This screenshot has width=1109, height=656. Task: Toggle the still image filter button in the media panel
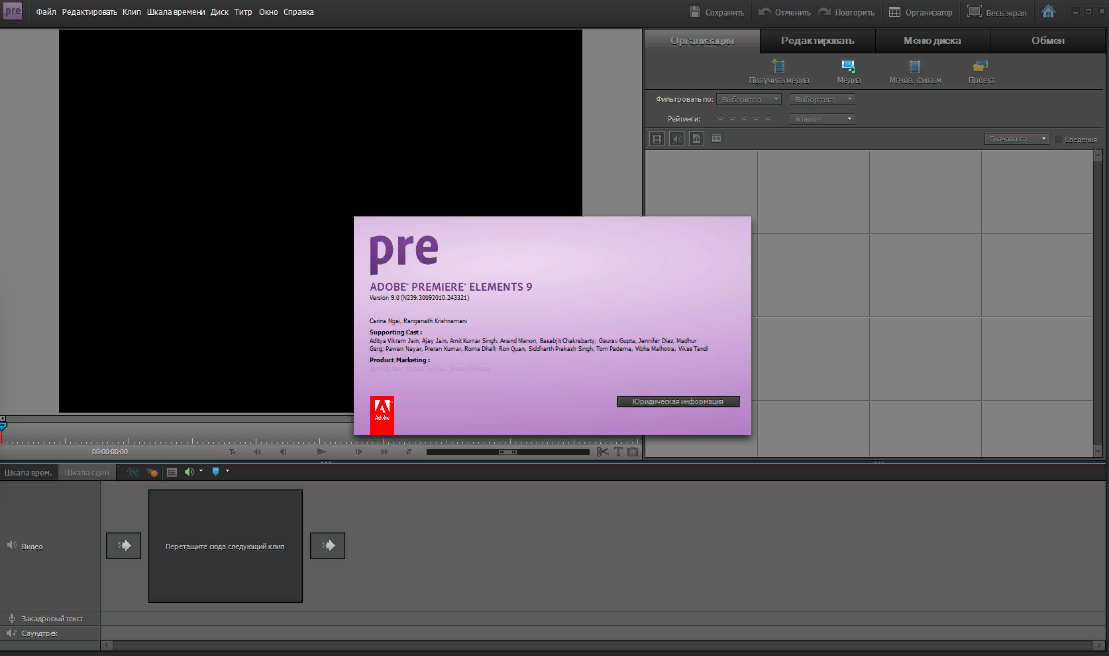(x=697, y=139)
